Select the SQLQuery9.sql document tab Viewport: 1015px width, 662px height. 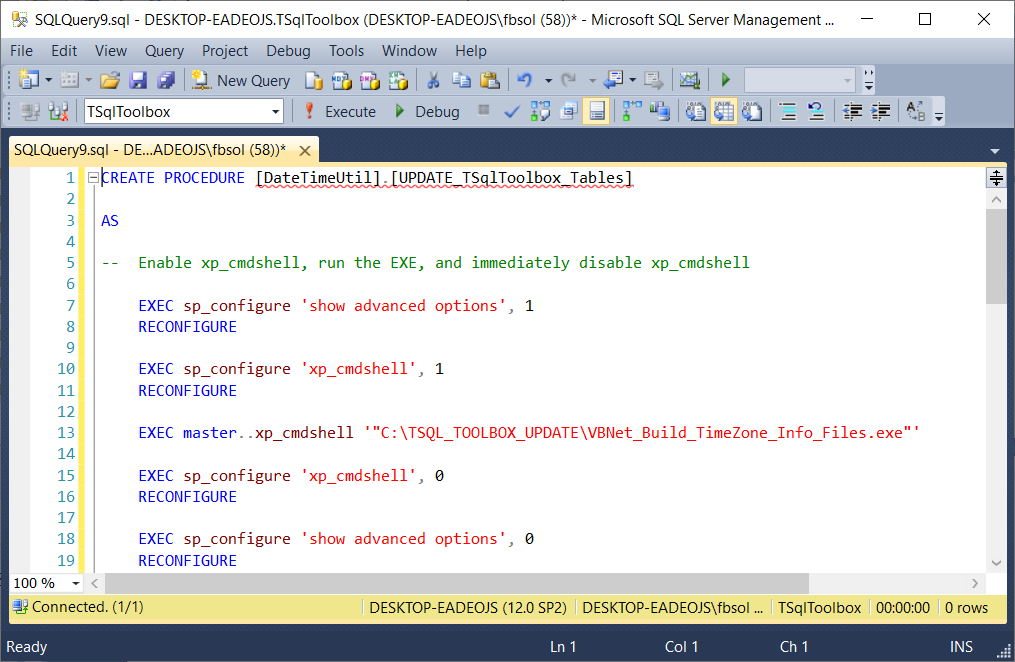coord(150,150)
